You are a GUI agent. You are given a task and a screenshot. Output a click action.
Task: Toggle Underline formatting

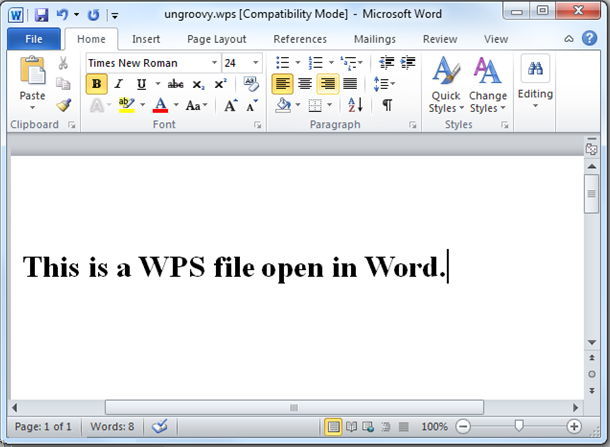(142, 84)
